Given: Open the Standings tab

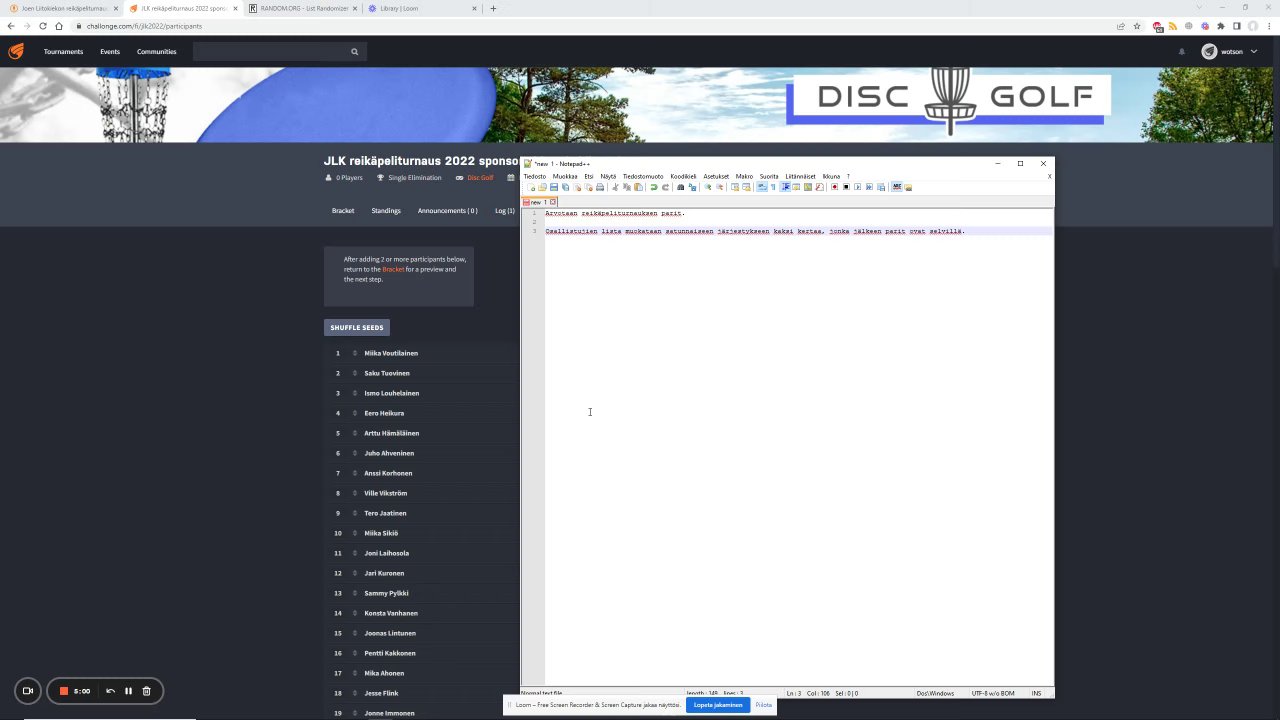Looking at the screenshot, I should 386,211.
